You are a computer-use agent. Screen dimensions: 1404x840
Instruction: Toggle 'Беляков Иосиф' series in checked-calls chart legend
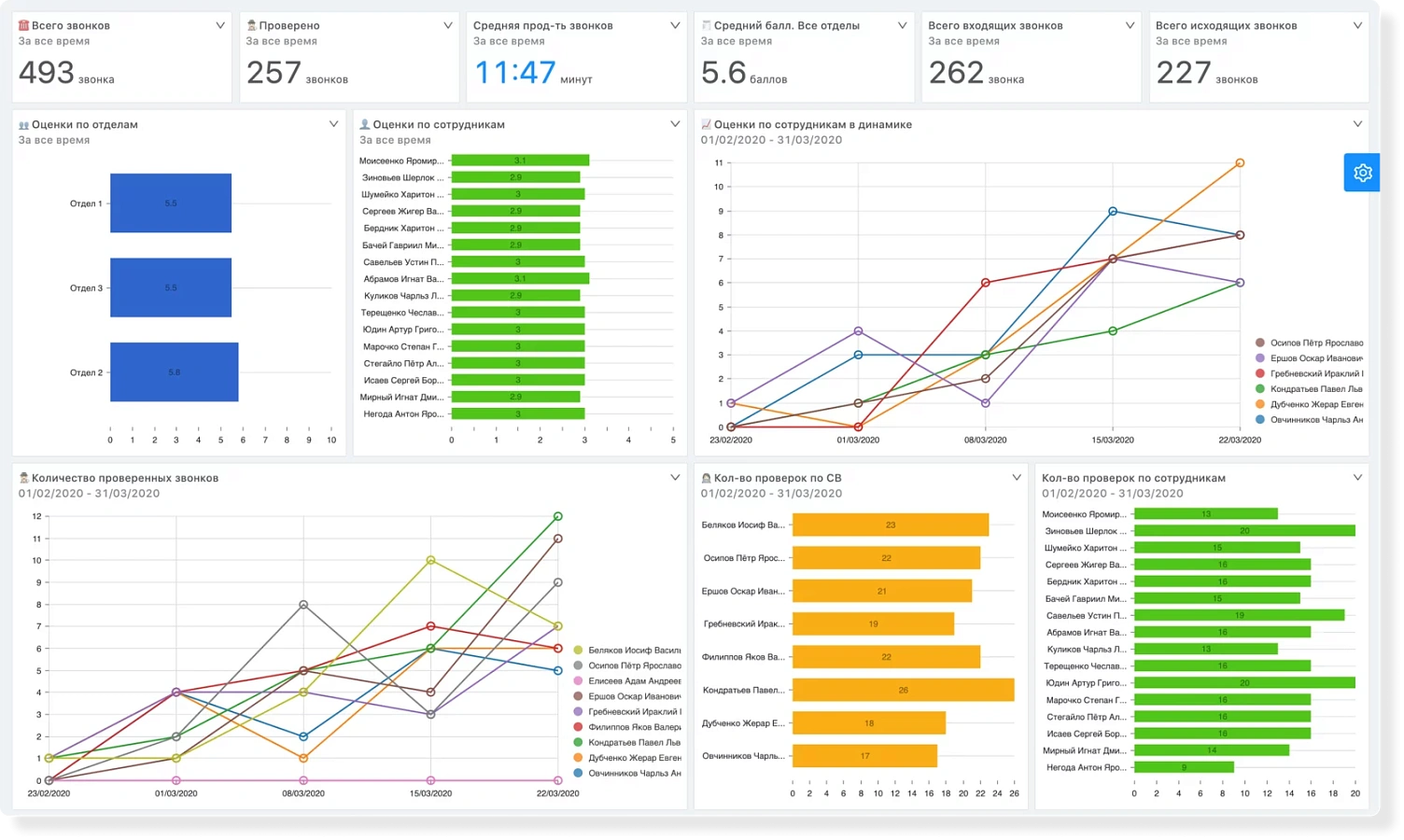[x=627, y=651]
